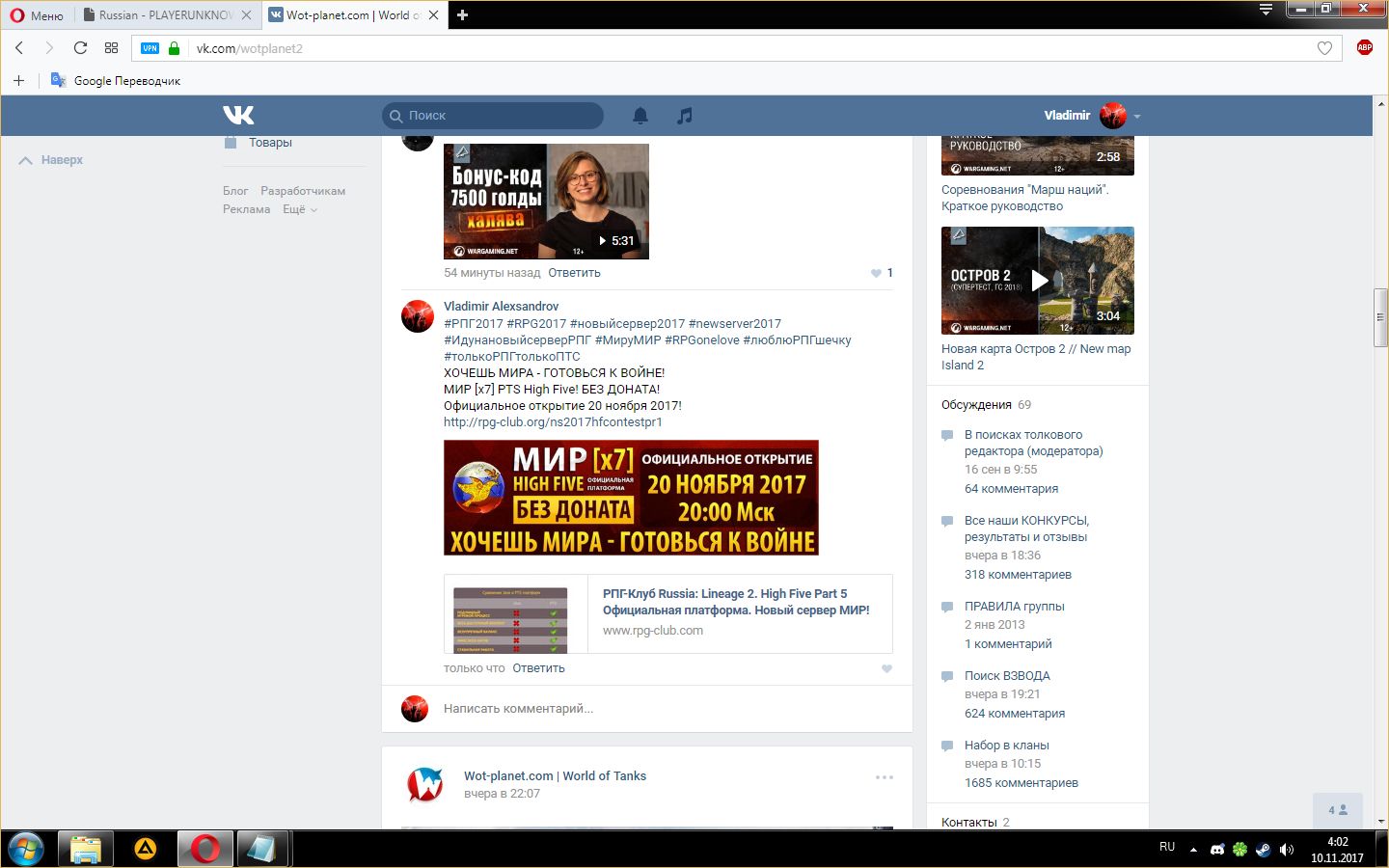Screen dimensions: 1389x868
Task: Open VK notifications bell
Action: coord(640,116)
